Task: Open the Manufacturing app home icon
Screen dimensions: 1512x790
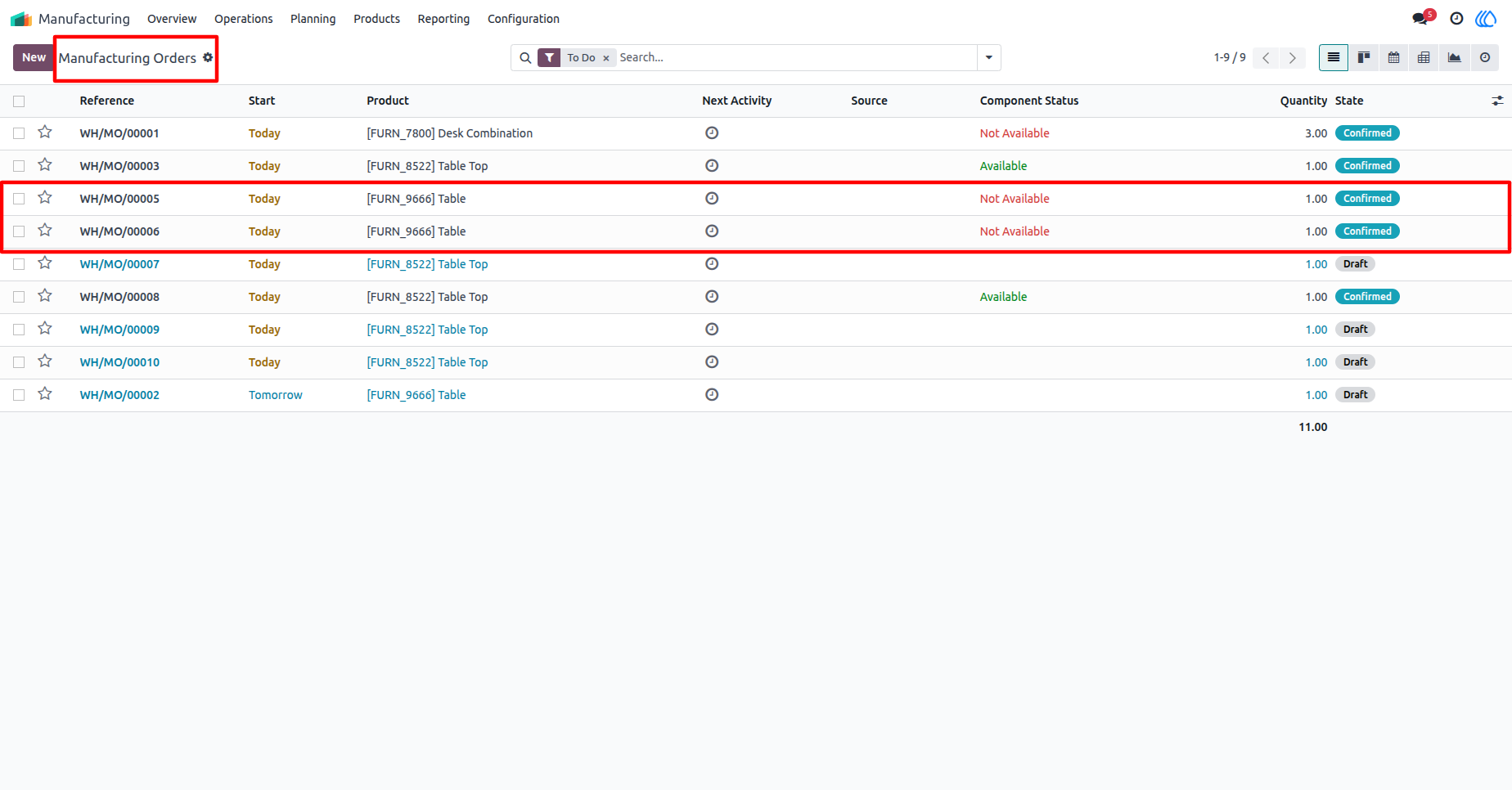Action: click(x=21, y=19)
